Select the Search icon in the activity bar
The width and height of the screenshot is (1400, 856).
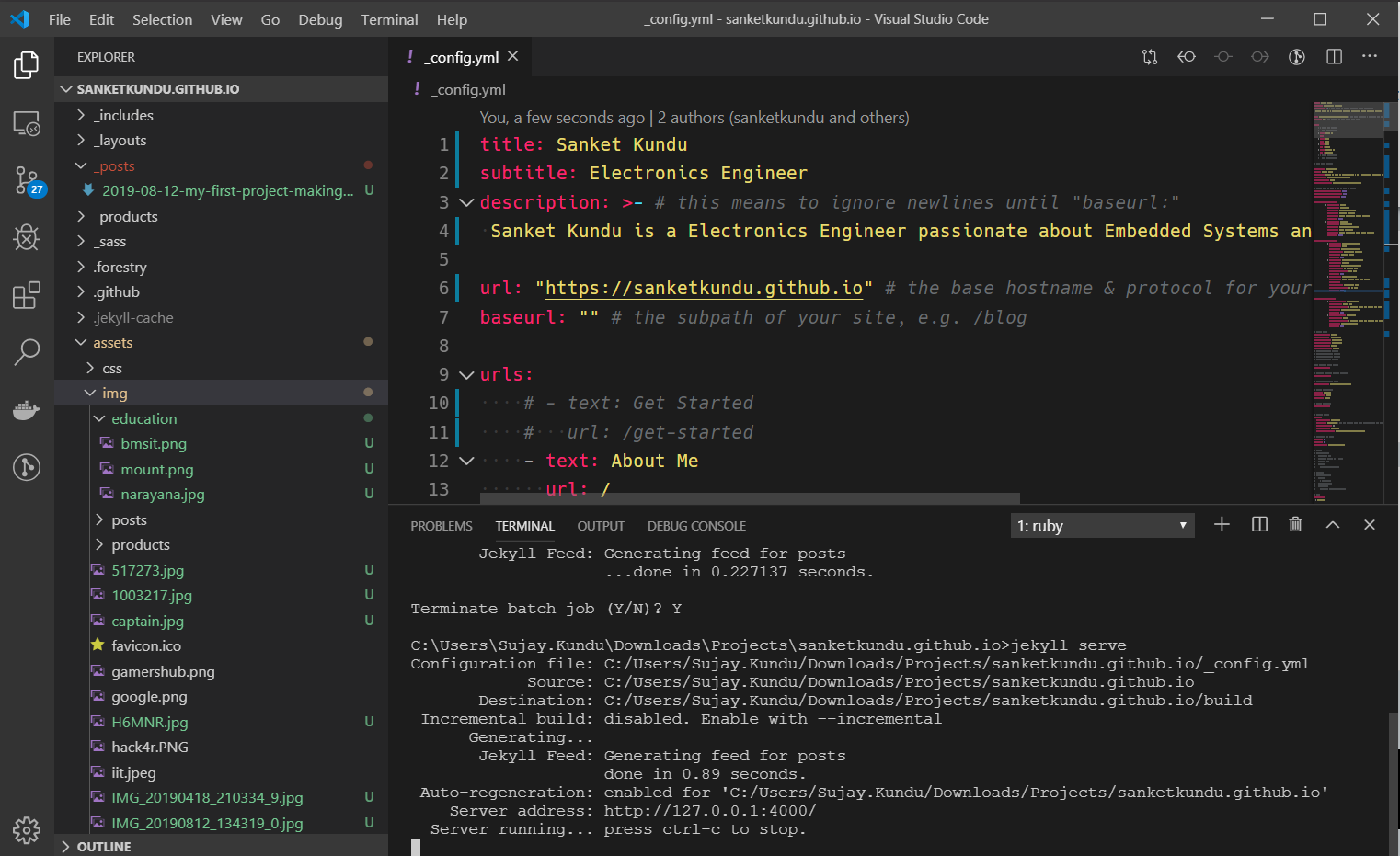pos(27,352)
